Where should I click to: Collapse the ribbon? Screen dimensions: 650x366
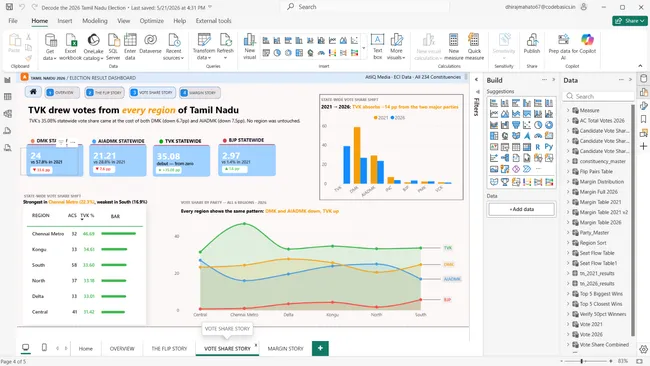(x=640, y=66)
